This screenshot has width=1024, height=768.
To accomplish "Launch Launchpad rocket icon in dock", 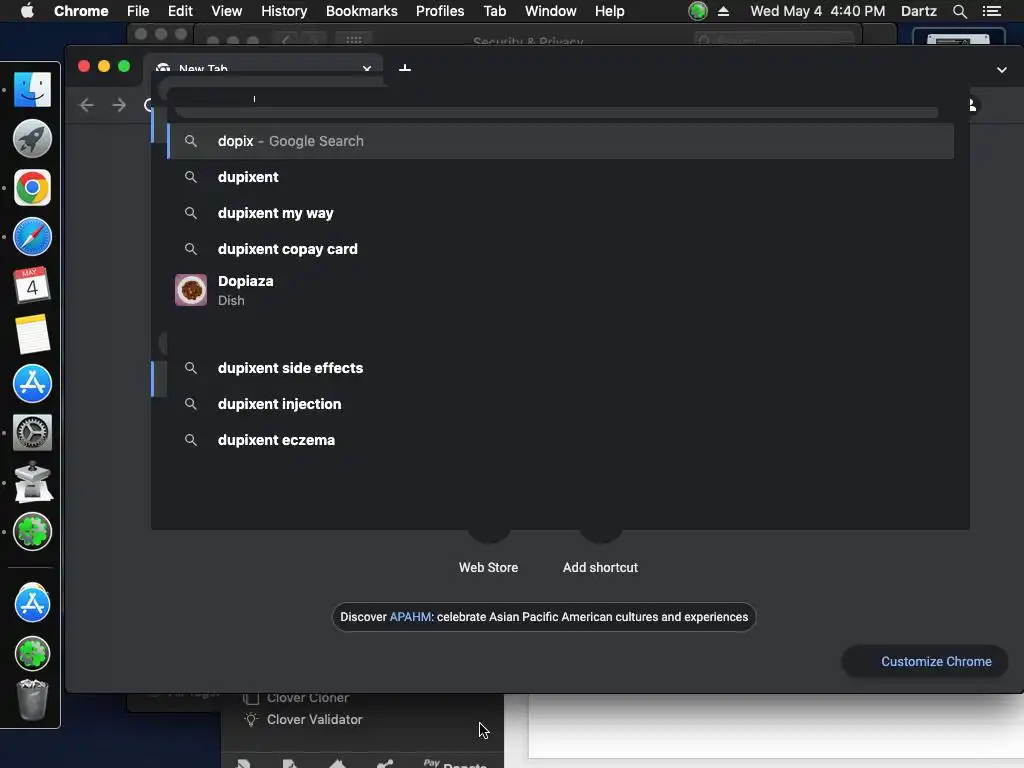I will 32,138.
